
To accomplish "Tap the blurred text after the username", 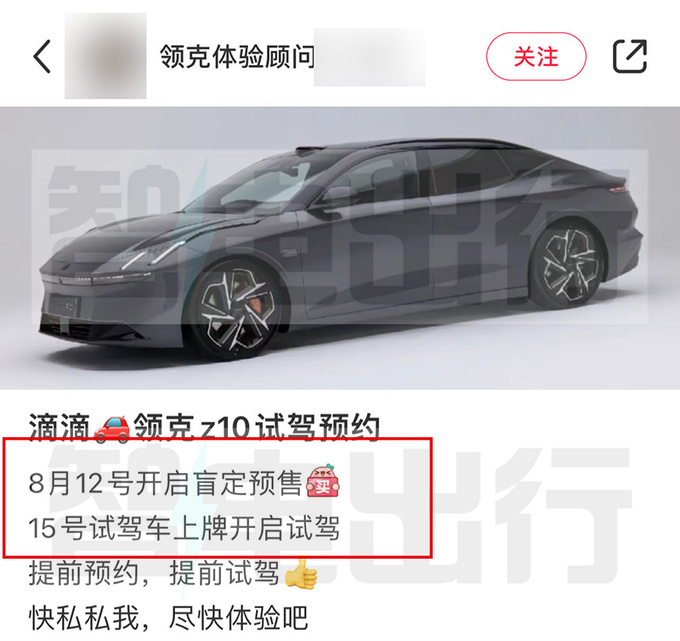I will click(x=369, y=57).
